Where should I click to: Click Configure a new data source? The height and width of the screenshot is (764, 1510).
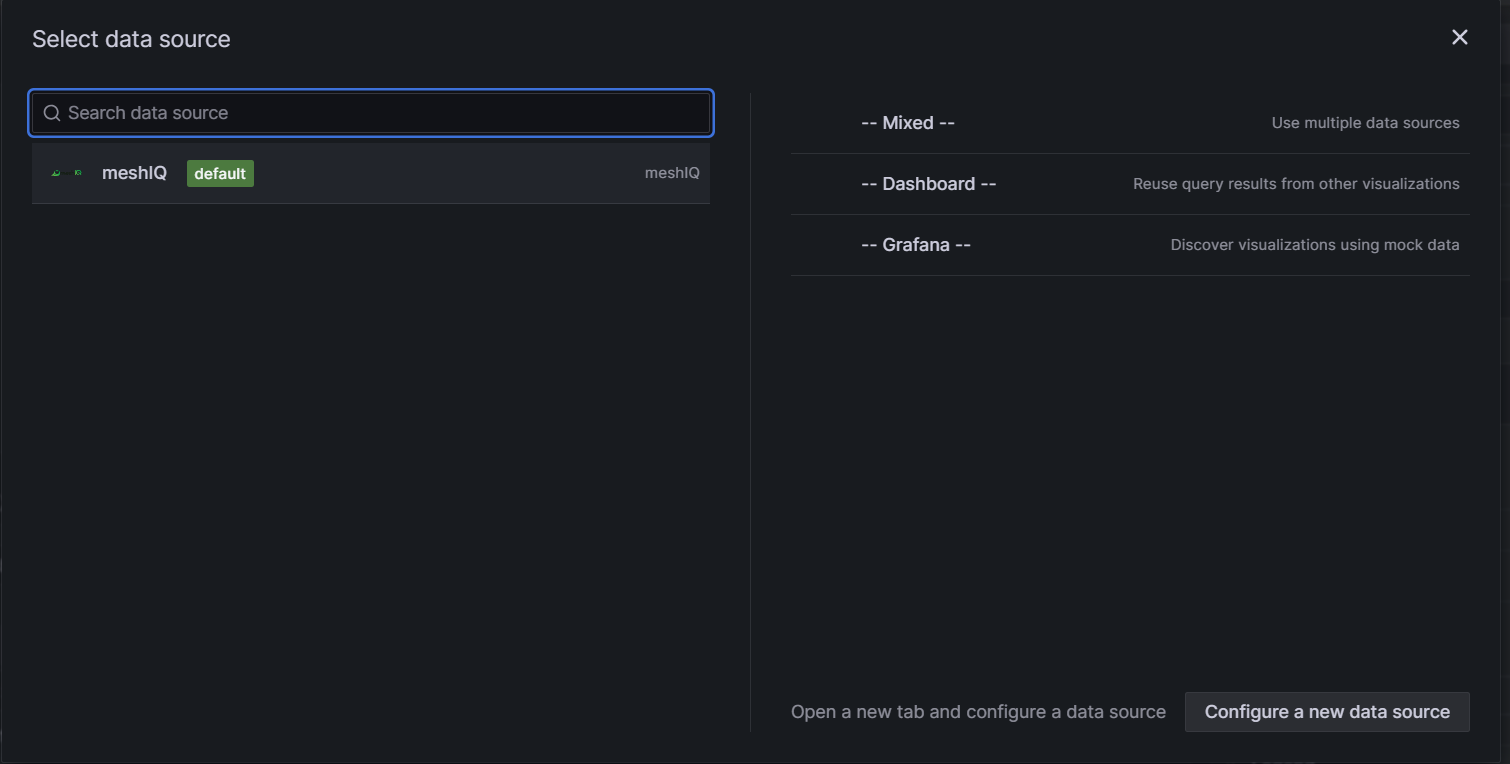point(1327,712)
